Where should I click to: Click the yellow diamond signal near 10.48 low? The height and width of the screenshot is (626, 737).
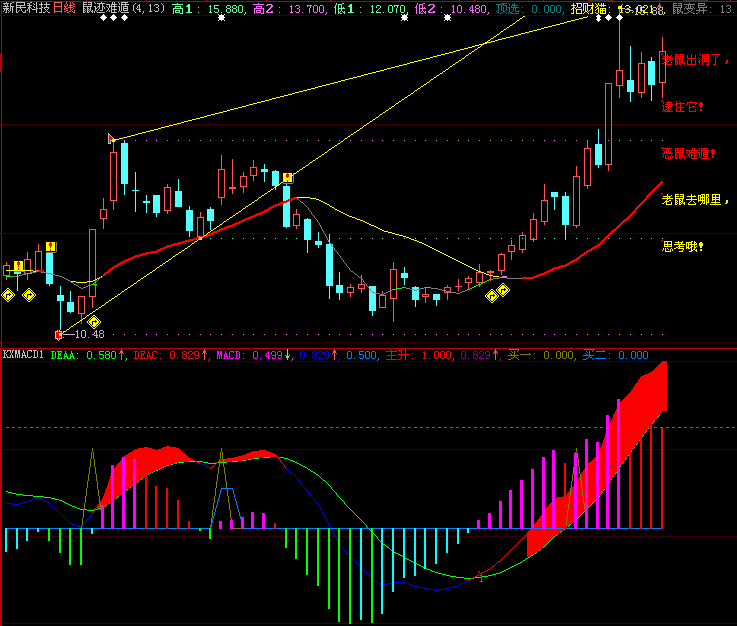(x=94, y=322)
